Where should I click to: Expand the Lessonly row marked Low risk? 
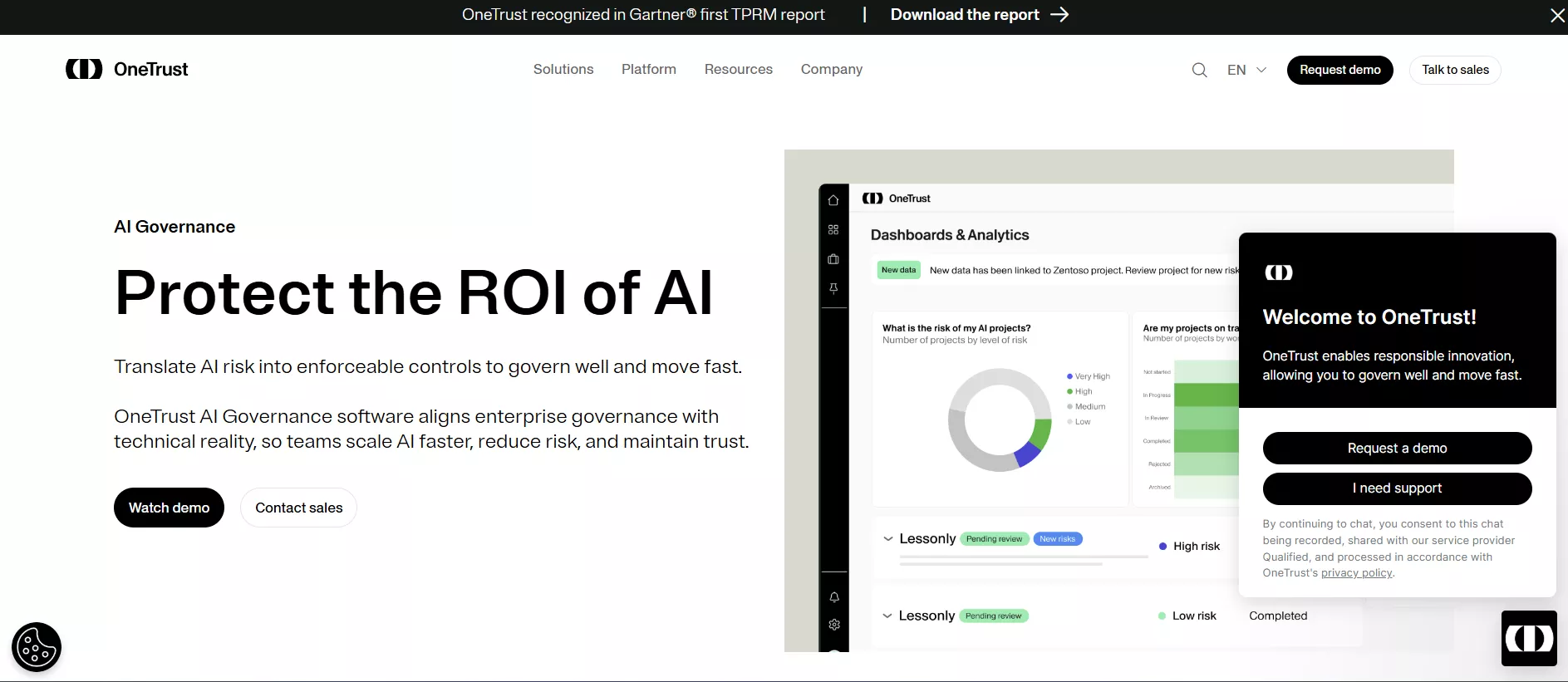[x=887, y=616]
